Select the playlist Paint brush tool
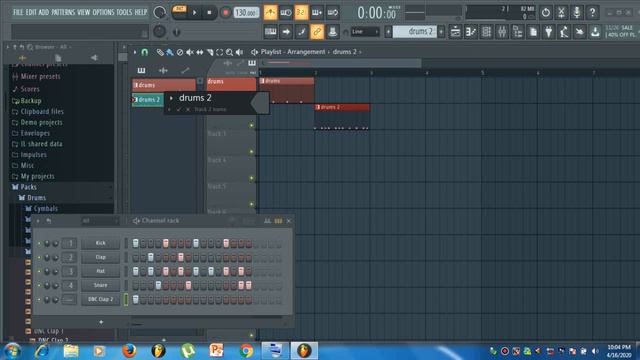640x360 pixels. coord(169,52)
